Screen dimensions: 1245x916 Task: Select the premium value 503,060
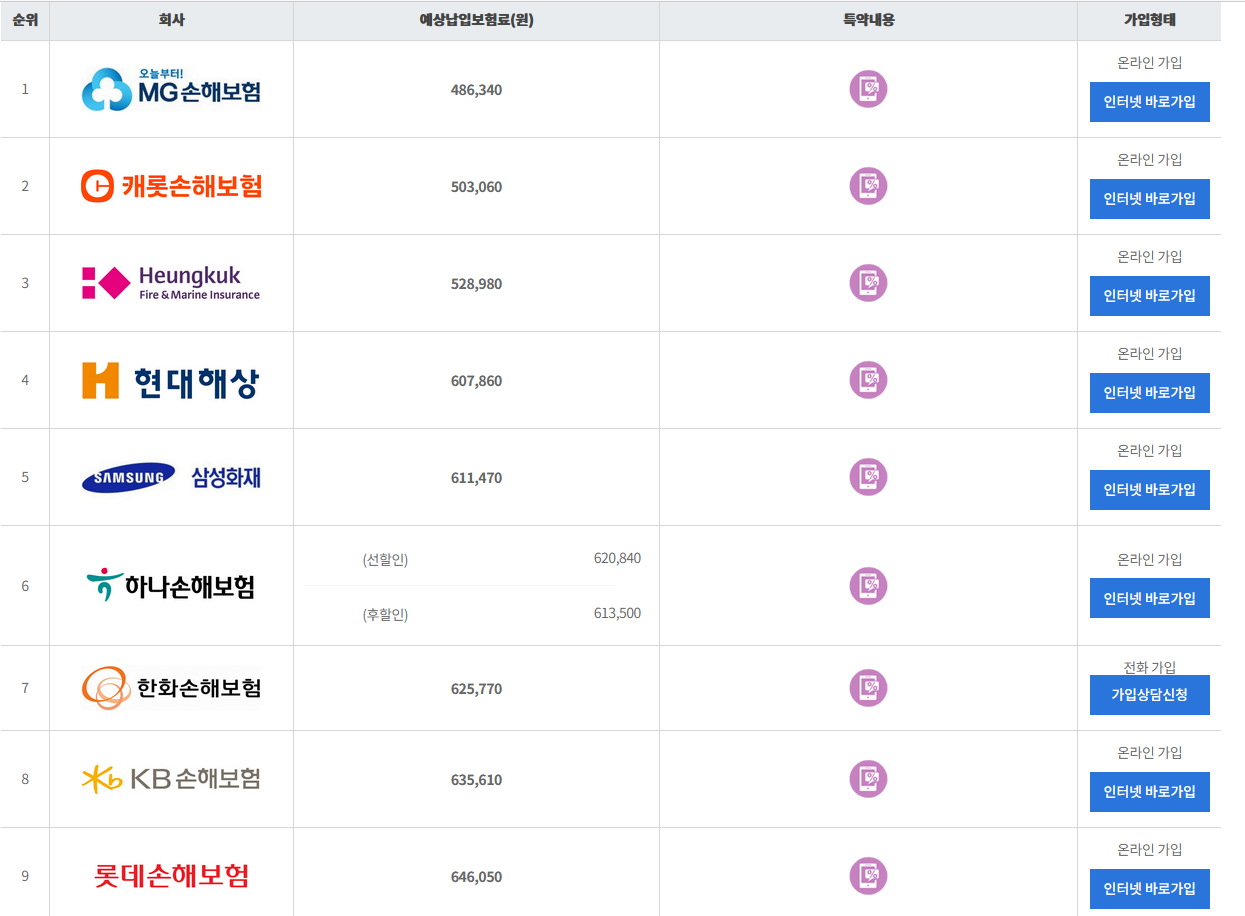point(476,187)
